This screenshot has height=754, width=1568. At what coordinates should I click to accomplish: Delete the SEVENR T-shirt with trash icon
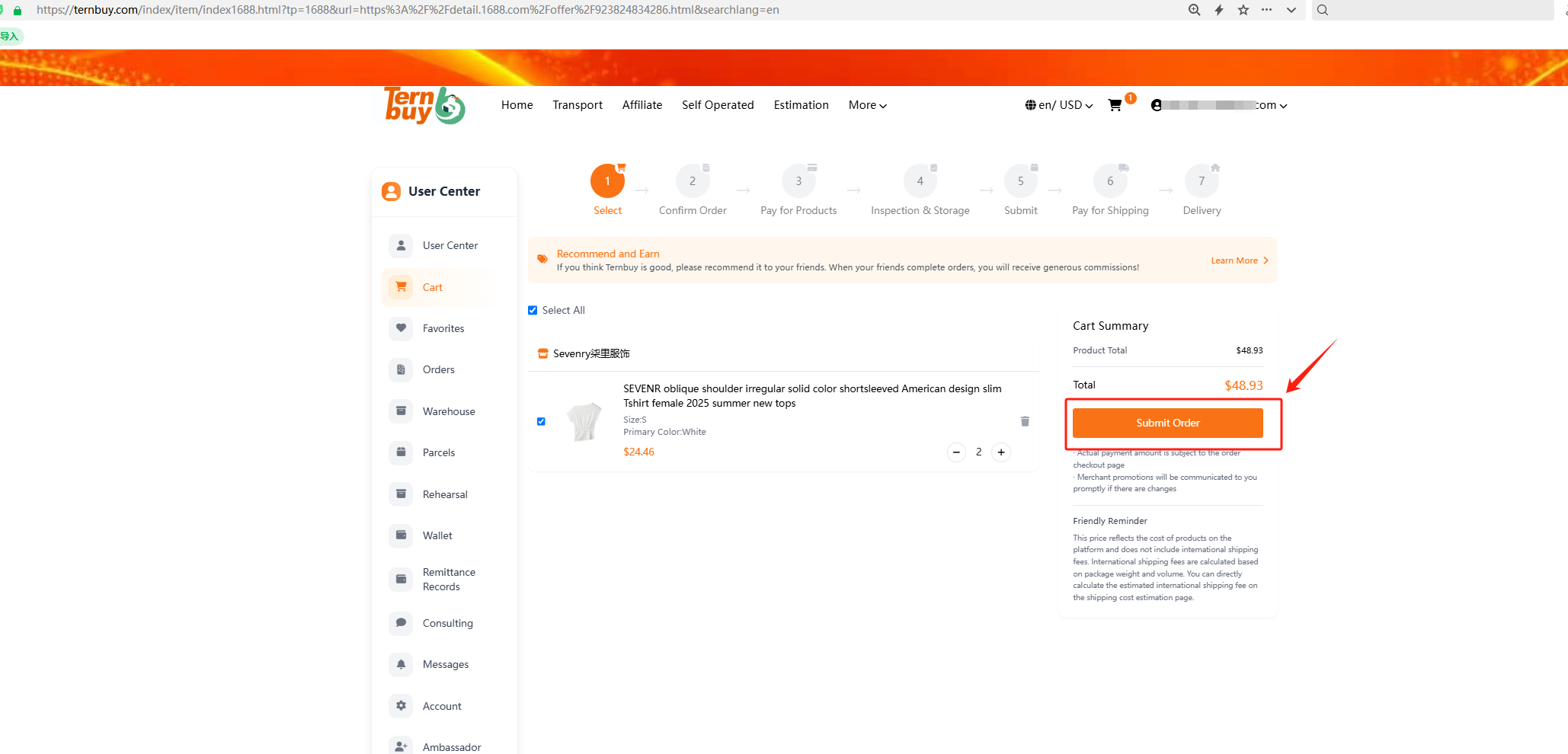click(x=1025, y=421)
